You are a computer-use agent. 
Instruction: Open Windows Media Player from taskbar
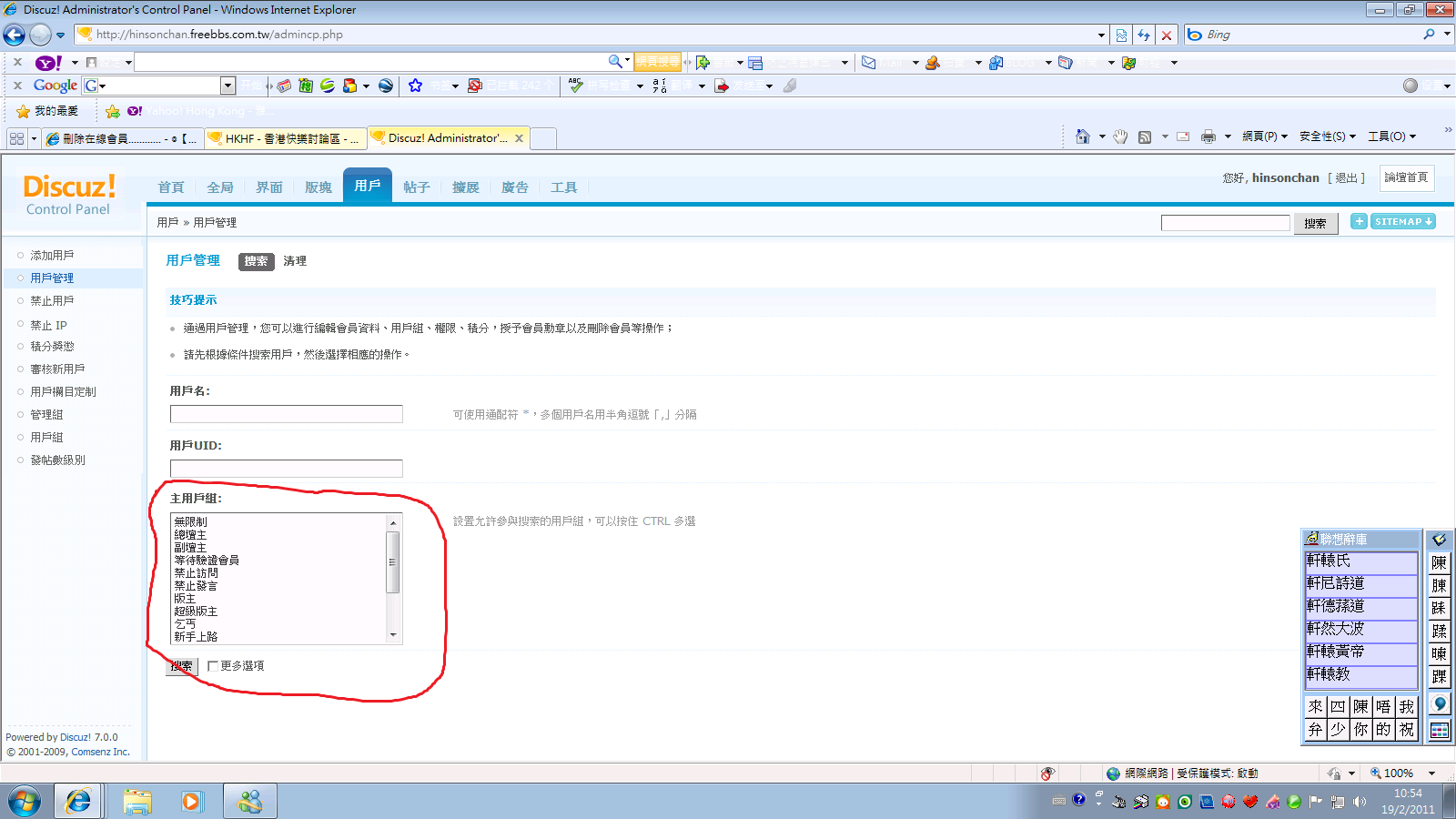point(191,801)
